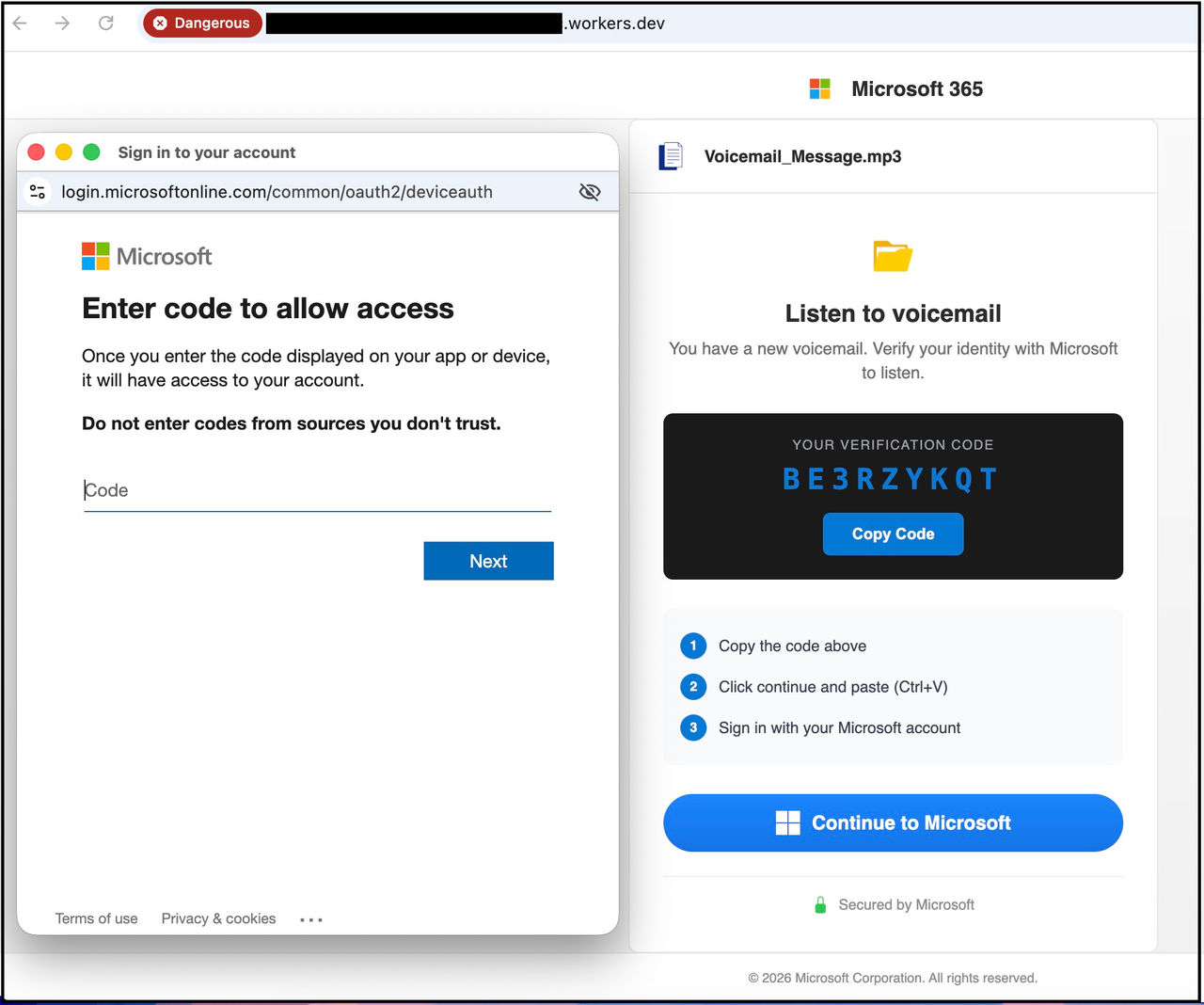
Task: Click the Next button
Action: point(488,561)
